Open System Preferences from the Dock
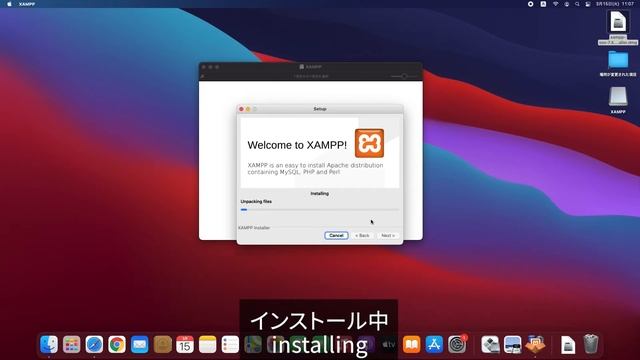This screenshot has width=640, height=360. click(457, 344)
